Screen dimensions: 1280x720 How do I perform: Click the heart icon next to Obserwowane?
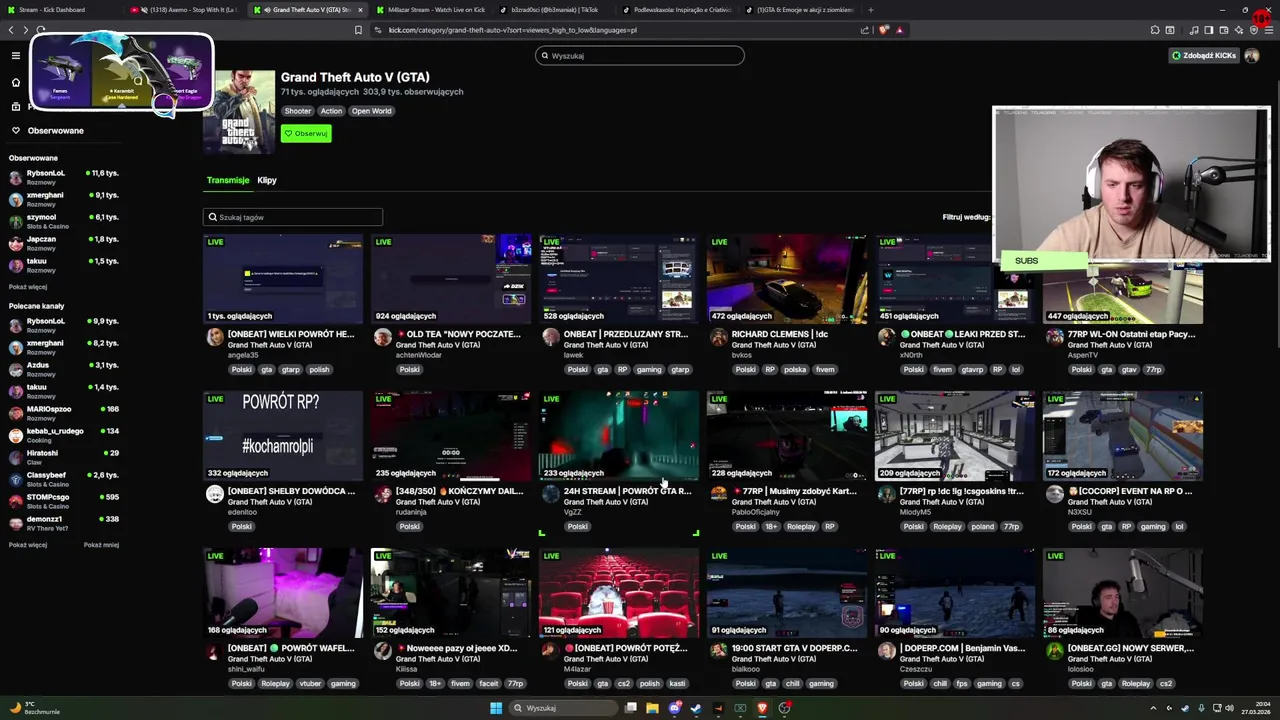16,131
